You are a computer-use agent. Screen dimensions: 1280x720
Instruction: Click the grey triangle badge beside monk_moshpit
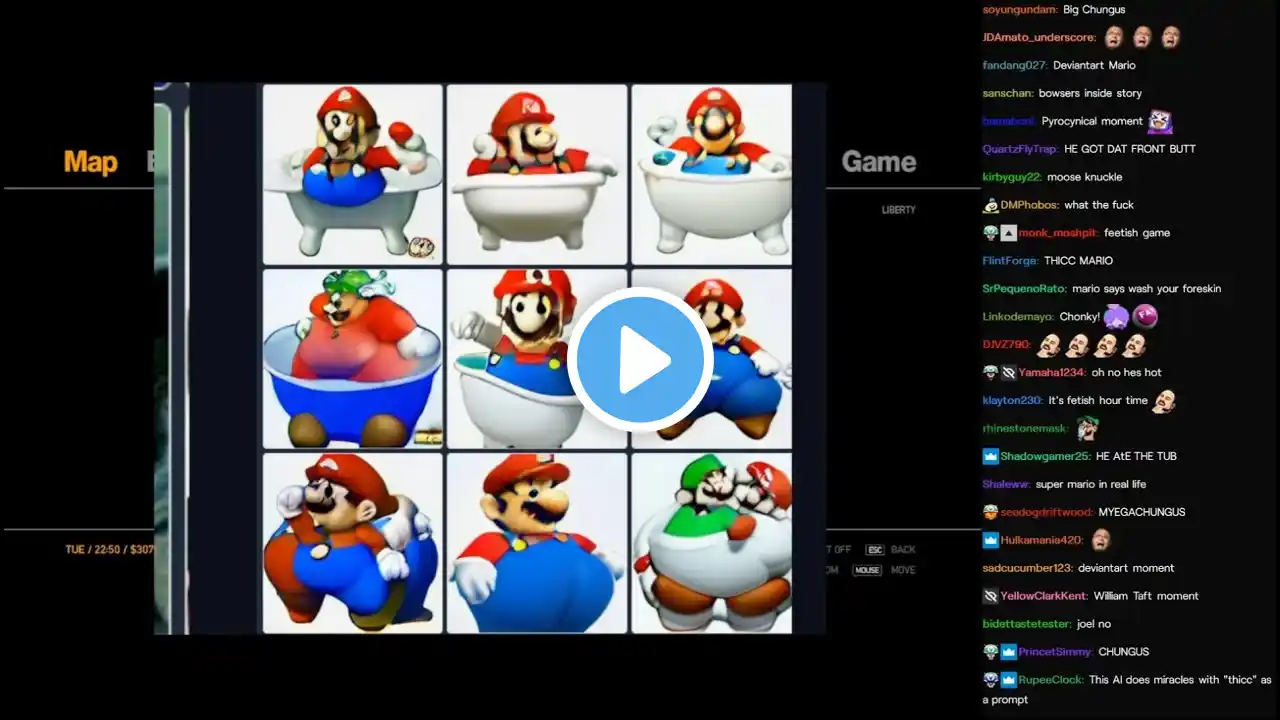1008,233
